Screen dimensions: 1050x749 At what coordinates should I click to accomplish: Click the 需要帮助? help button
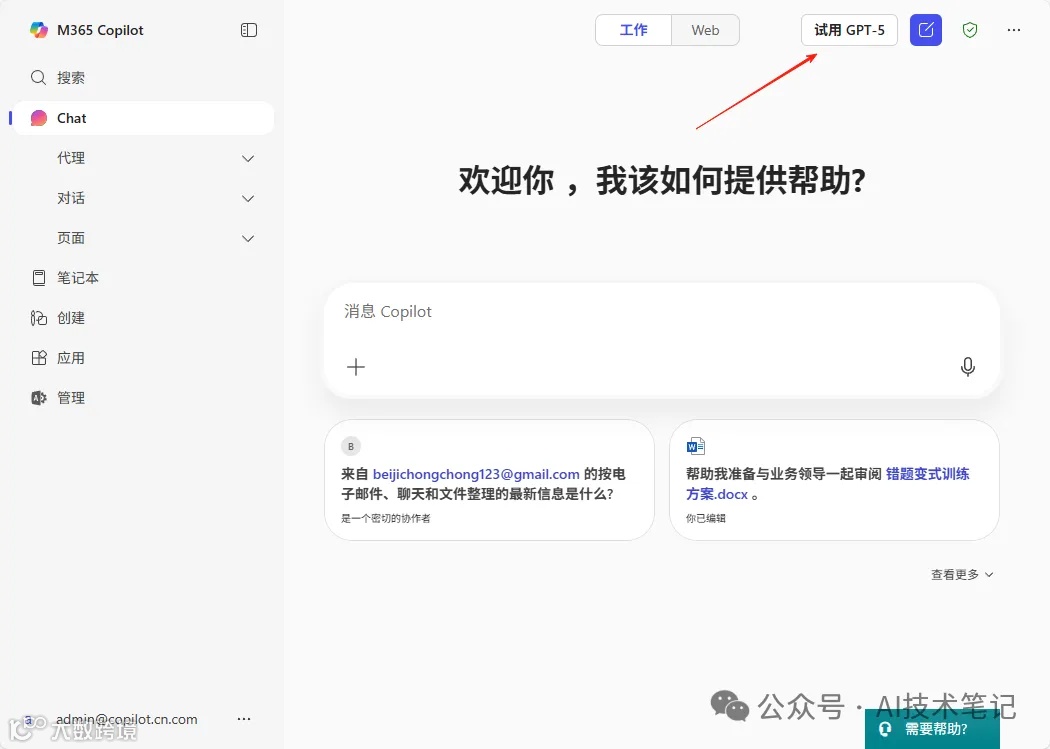pyautogui.click(x=932, y=729)
